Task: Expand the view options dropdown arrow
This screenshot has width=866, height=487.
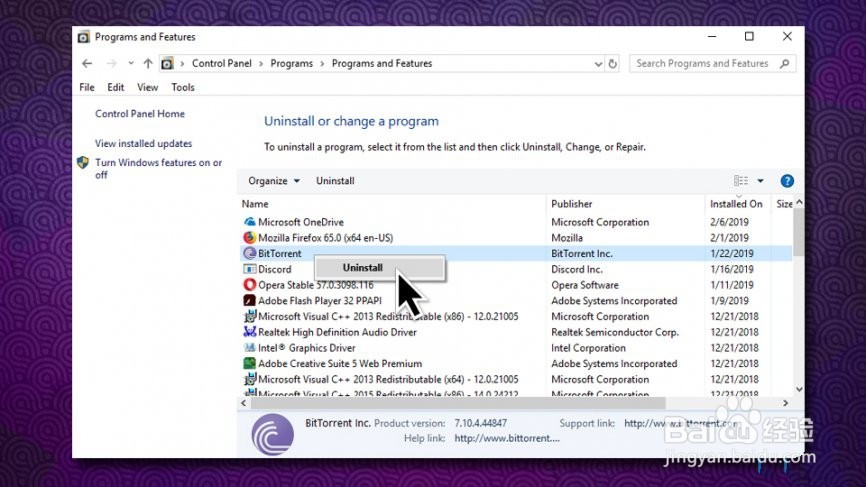Action: [x=761, y=181]
